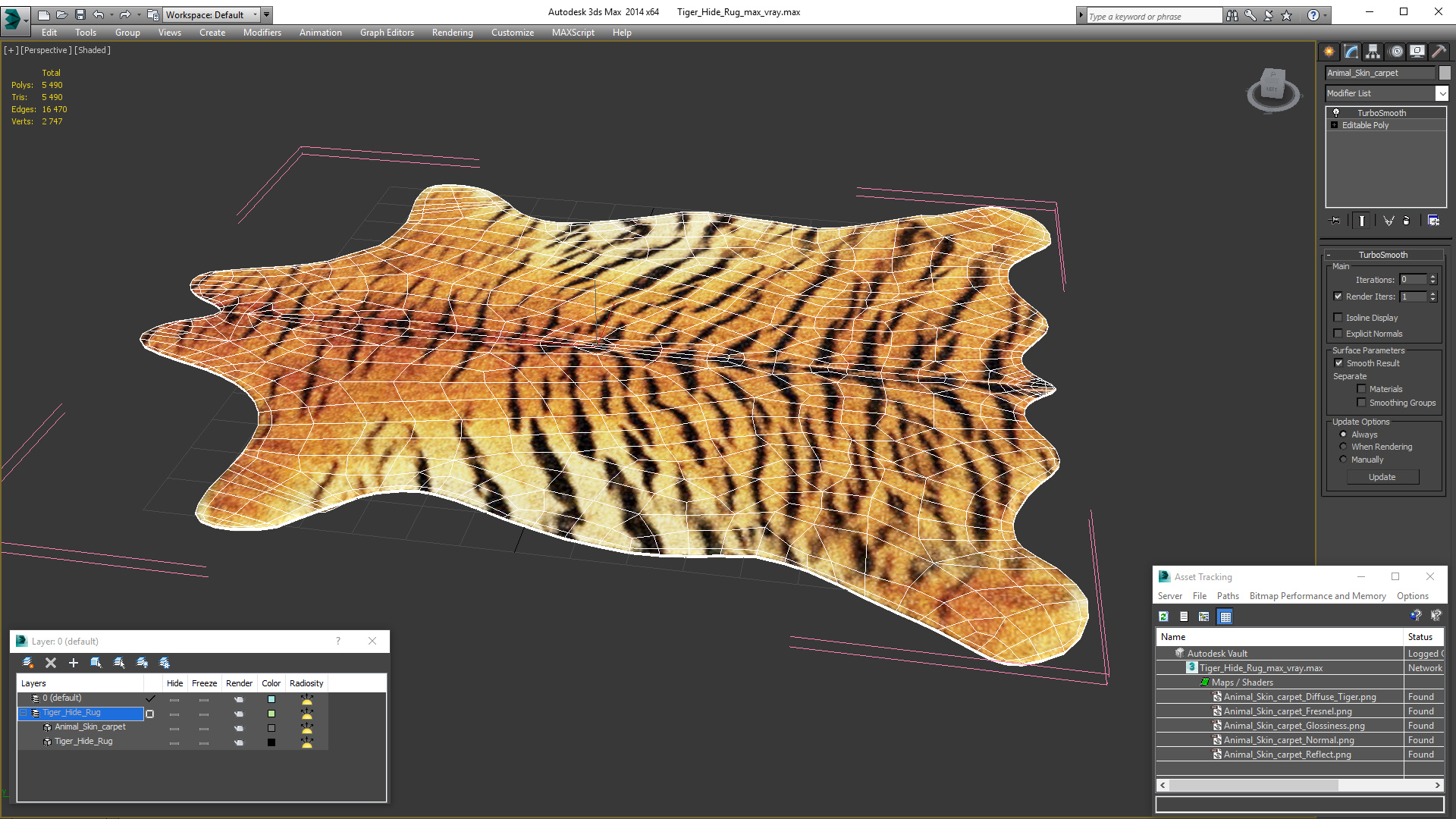
Task: Toggle Render Iters checkbox
Action: pos(1338,297)
